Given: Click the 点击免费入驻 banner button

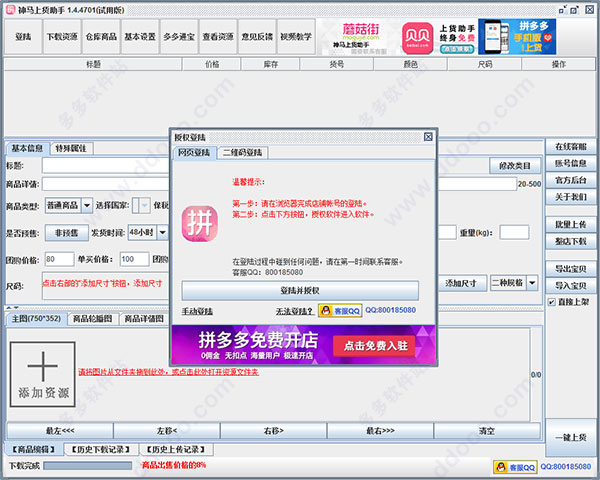Looking at the screenshot, I should (374, 346).
